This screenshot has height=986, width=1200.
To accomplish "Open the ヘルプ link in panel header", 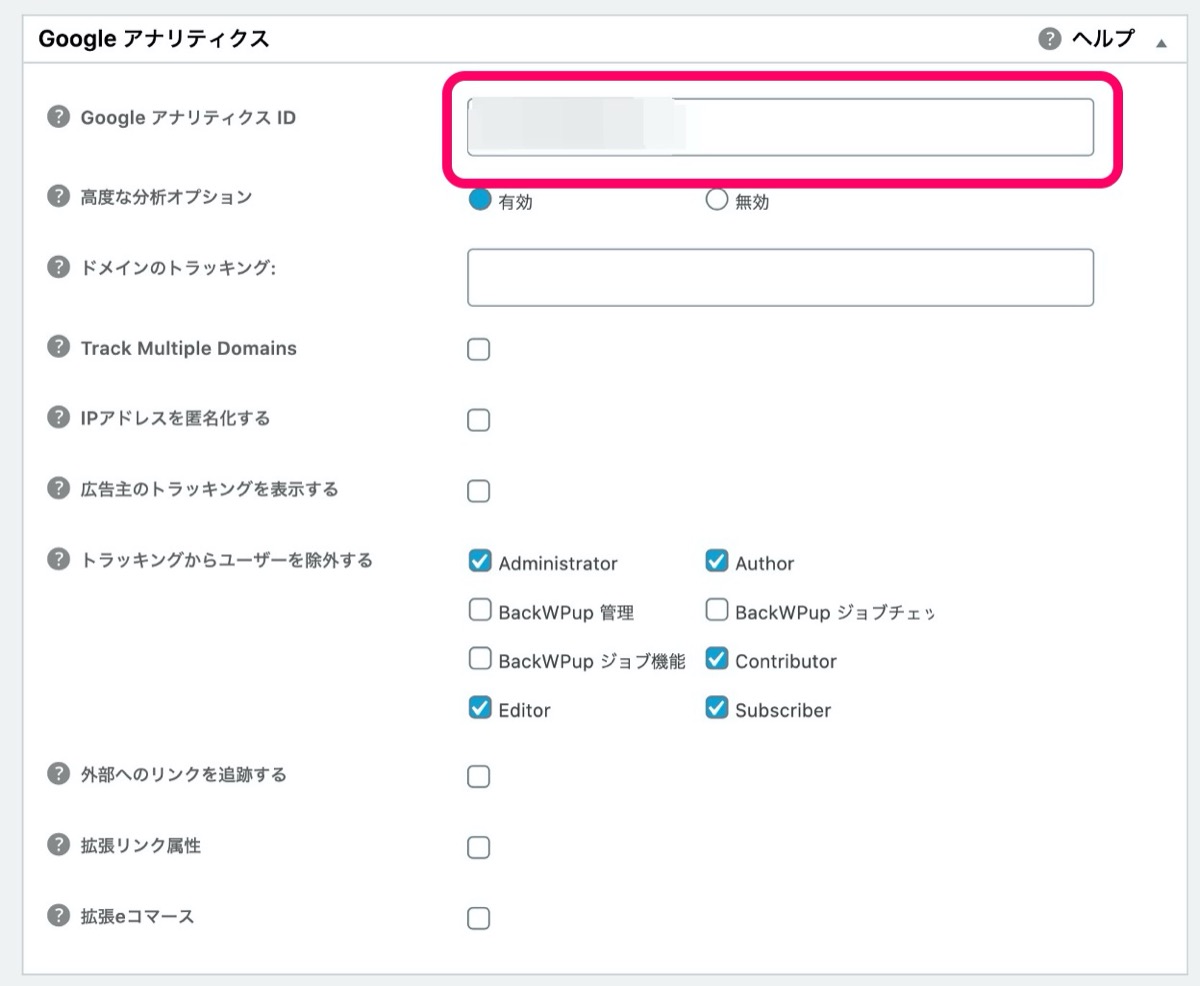I will point(1103,39).
